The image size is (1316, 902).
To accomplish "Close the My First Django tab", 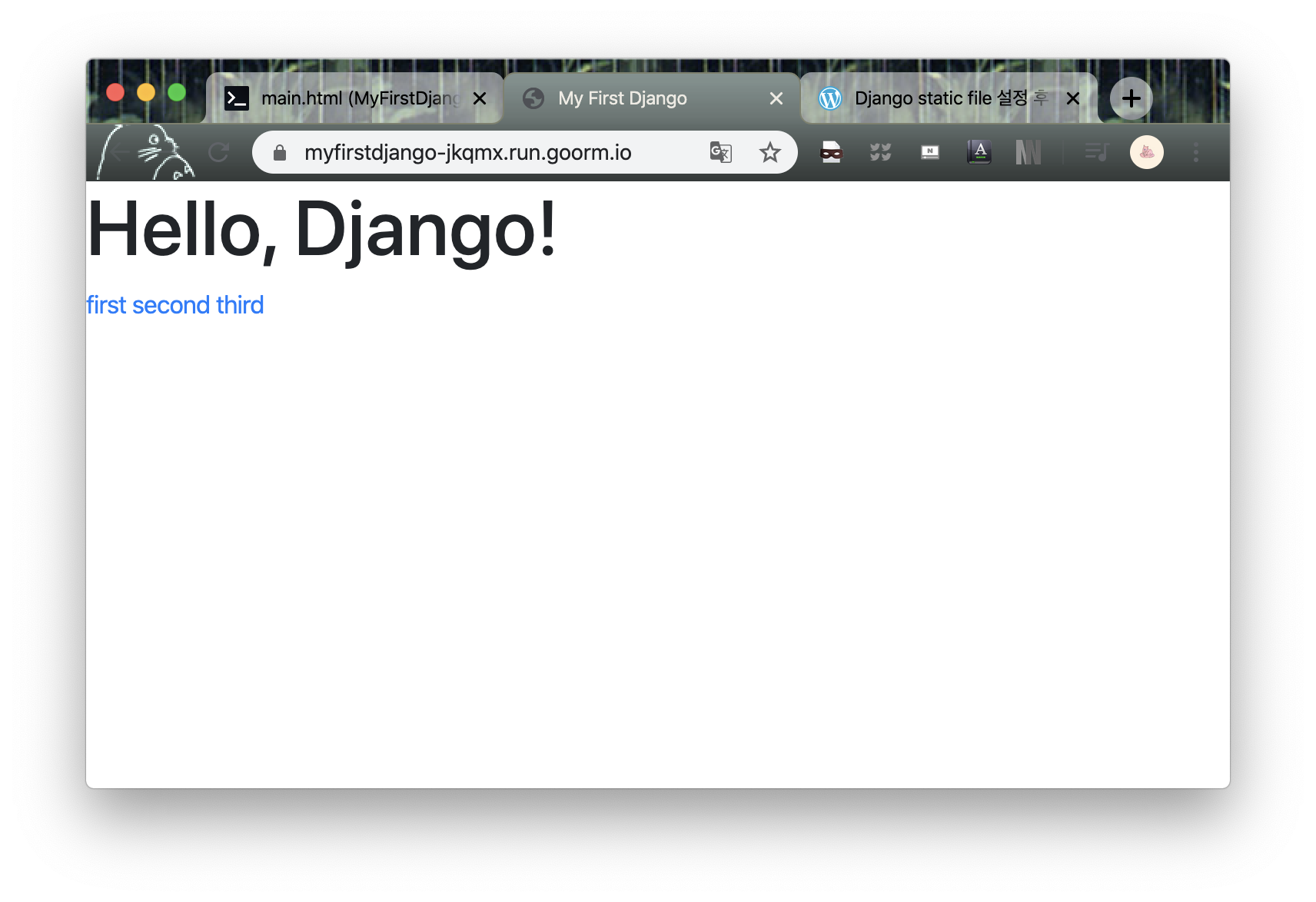I will click(776, 98).
